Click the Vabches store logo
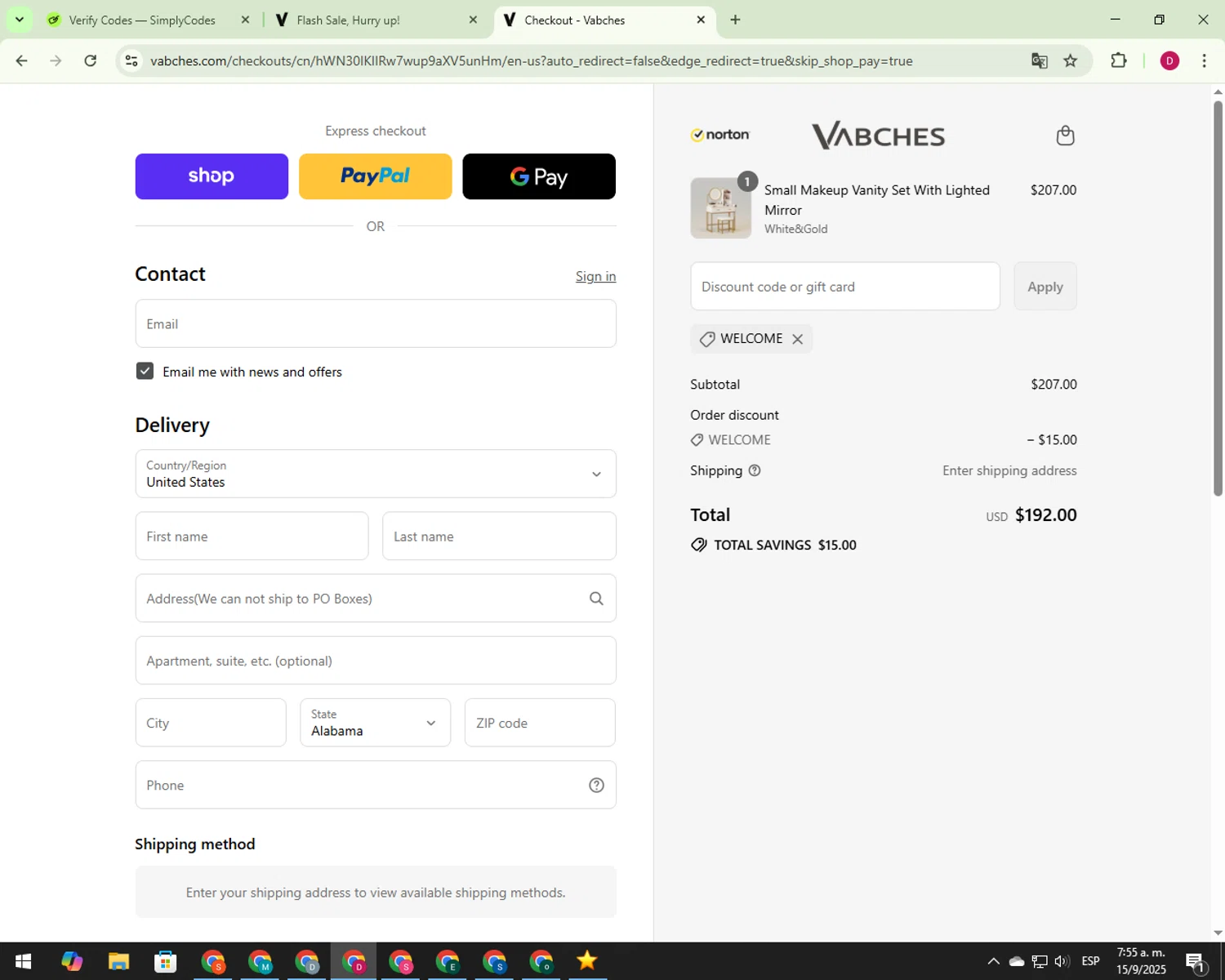Image resolution: width=1225 pixels, height=980 pixels. 878,136
